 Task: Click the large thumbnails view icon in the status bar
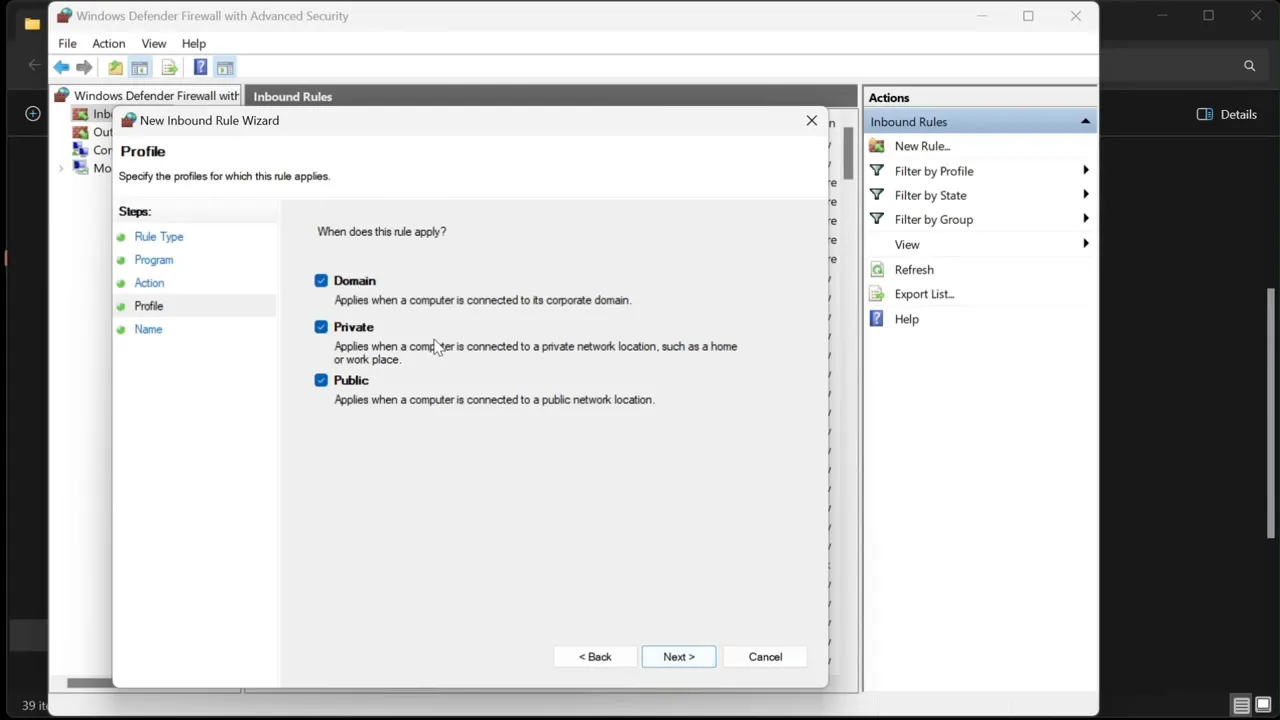pyautogui.click(x=1263, y=705)
